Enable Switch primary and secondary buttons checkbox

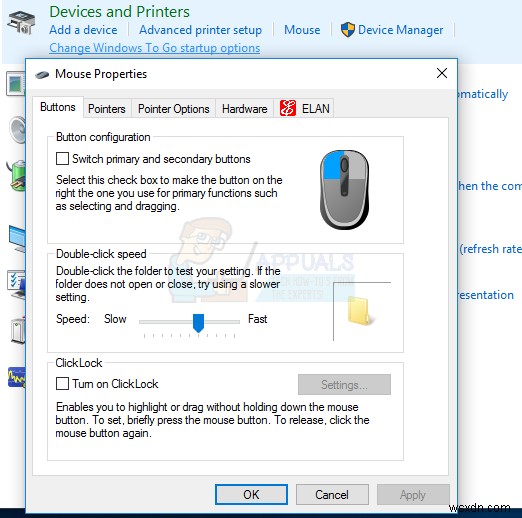(x=62, y=159)
